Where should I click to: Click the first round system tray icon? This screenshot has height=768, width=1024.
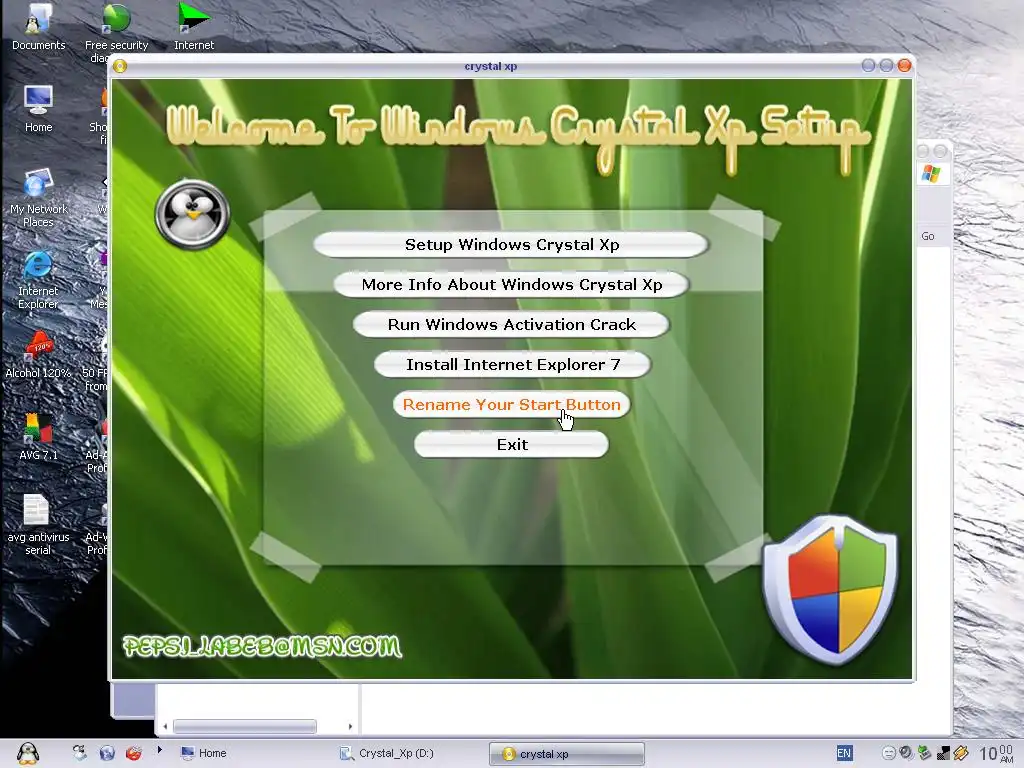point(889,753)
